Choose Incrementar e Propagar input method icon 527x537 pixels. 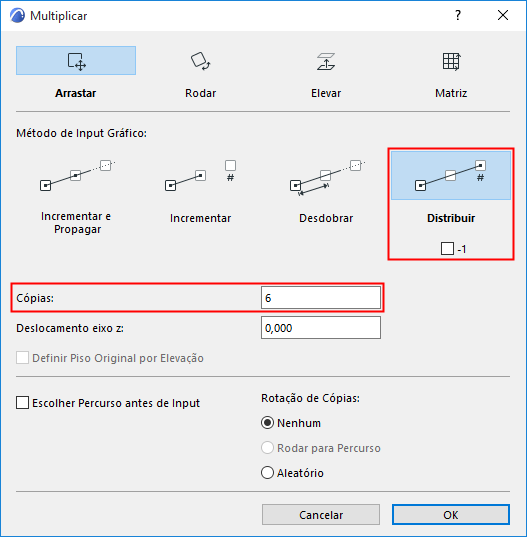pyautogui.click(x=77, y=175)
